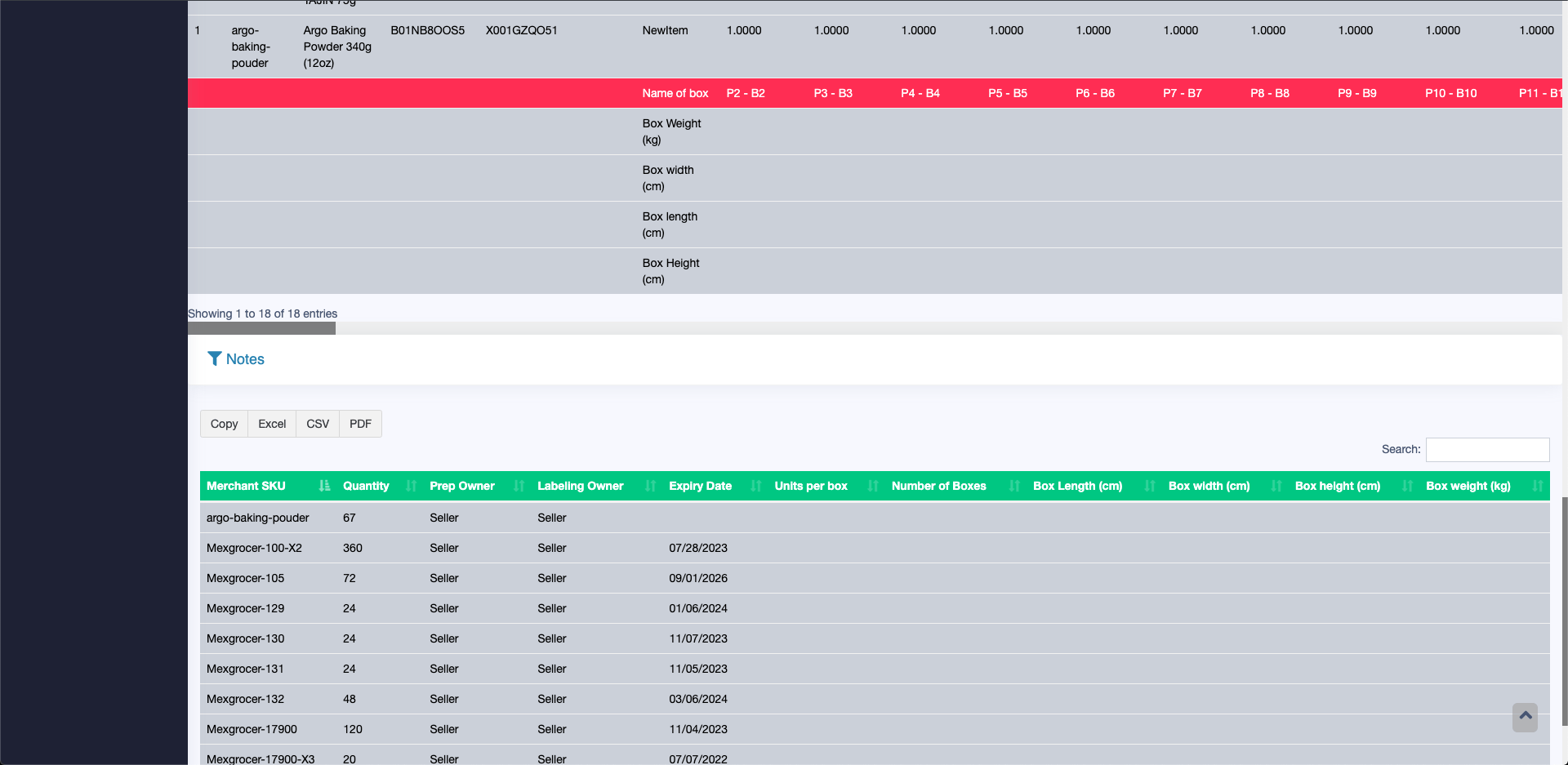The width and height of the screenshot is (1568, 765).
Task: Click expiry date 09/01/2026
Action: (x=698, y=578)
